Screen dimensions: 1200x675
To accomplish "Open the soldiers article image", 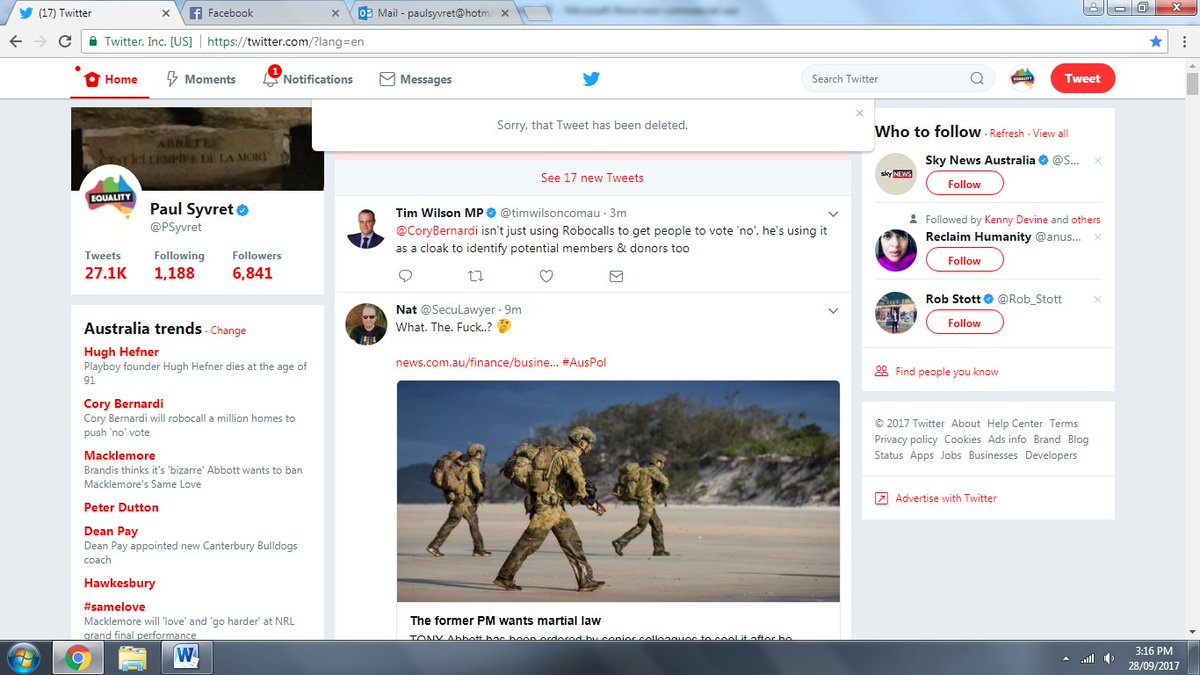I will pyautogui.click(x=618, y=491).
